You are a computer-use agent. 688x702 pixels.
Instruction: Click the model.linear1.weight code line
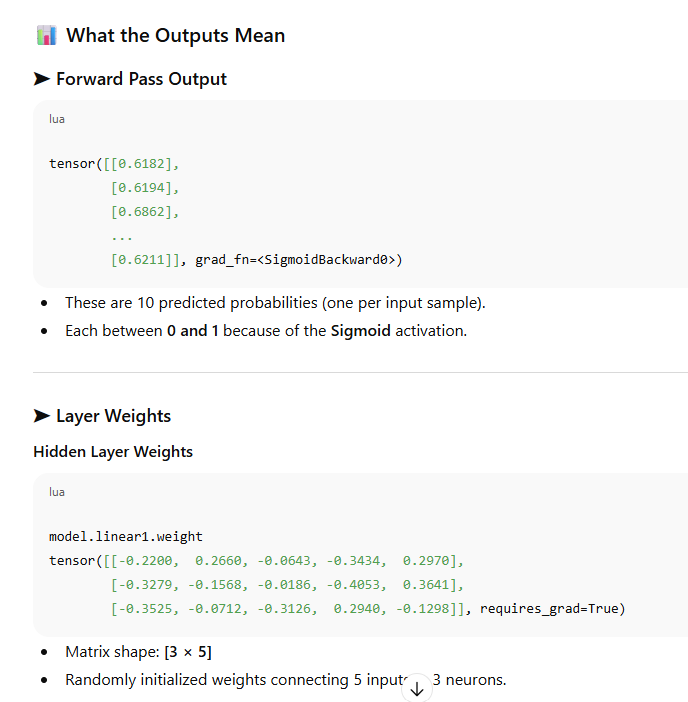tap(125, 536)
